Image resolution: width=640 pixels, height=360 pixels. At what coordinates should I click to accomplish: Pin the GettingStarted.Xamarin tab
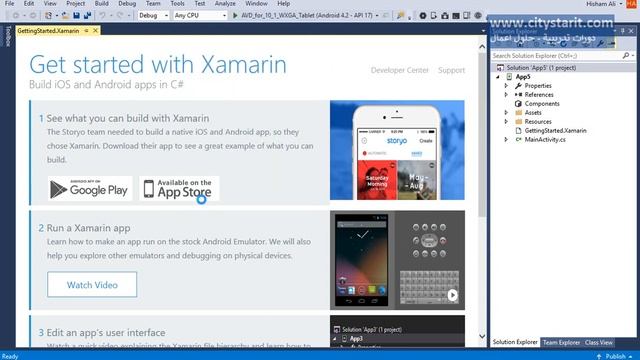click(x=87, y=31)
